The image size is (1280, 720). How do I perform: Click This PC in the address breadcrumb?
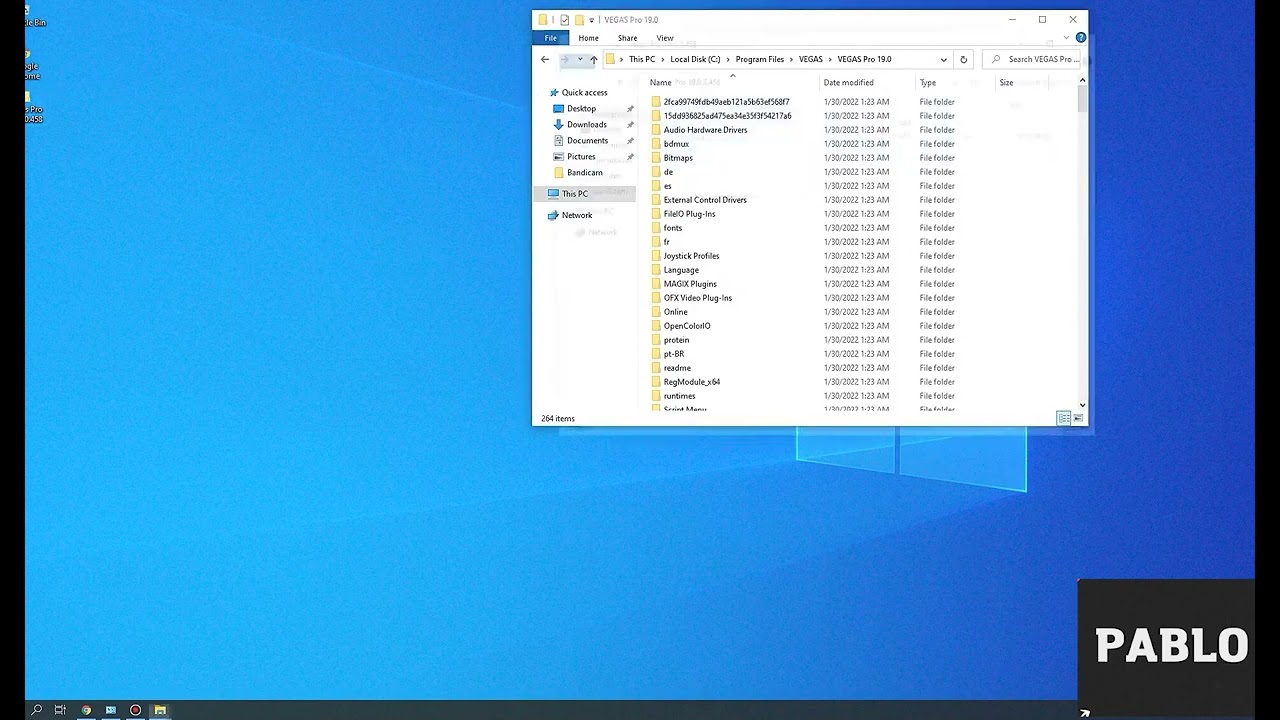[642, 59]
